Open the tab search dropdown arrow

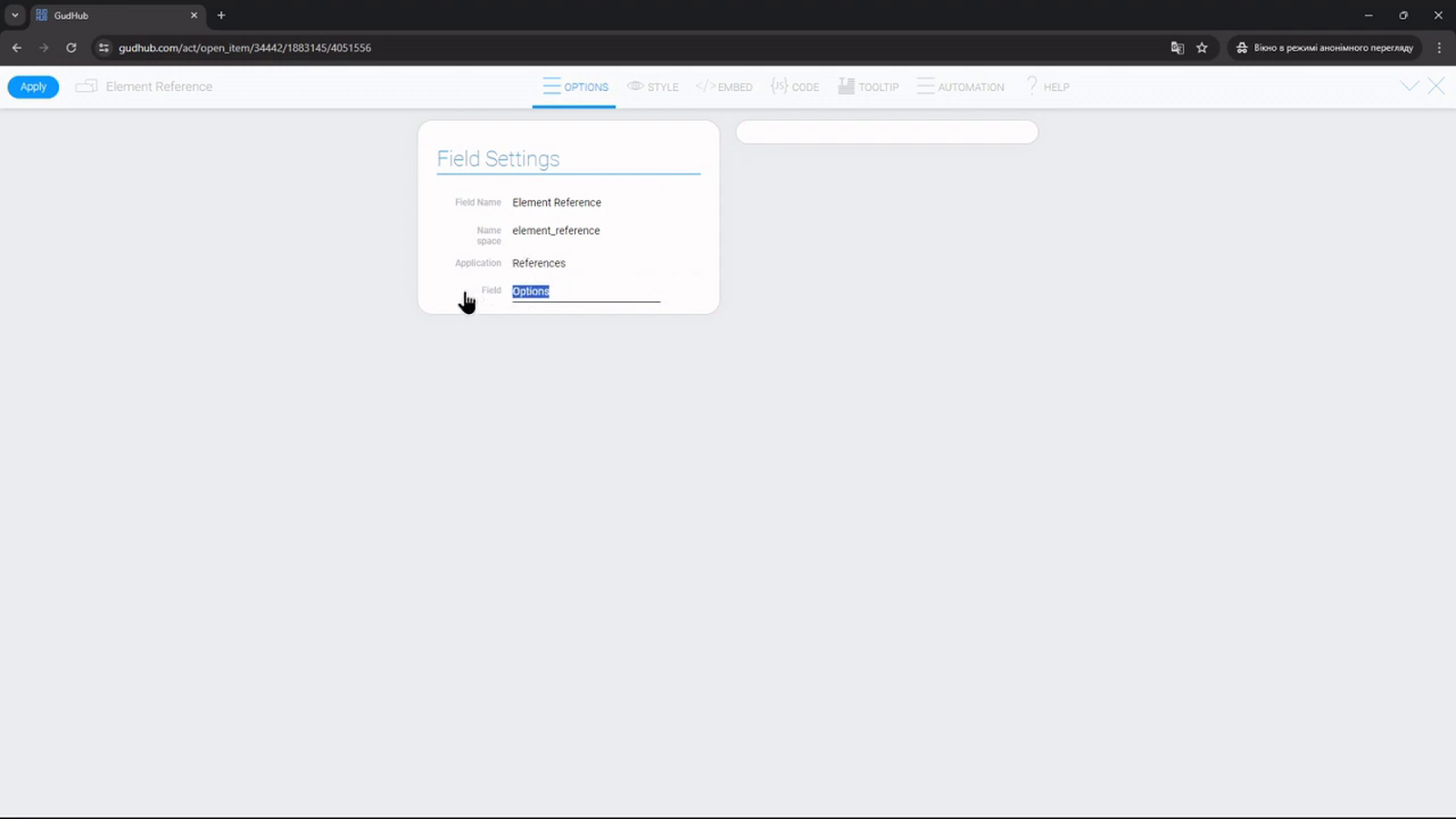click(x=15, y=15)
